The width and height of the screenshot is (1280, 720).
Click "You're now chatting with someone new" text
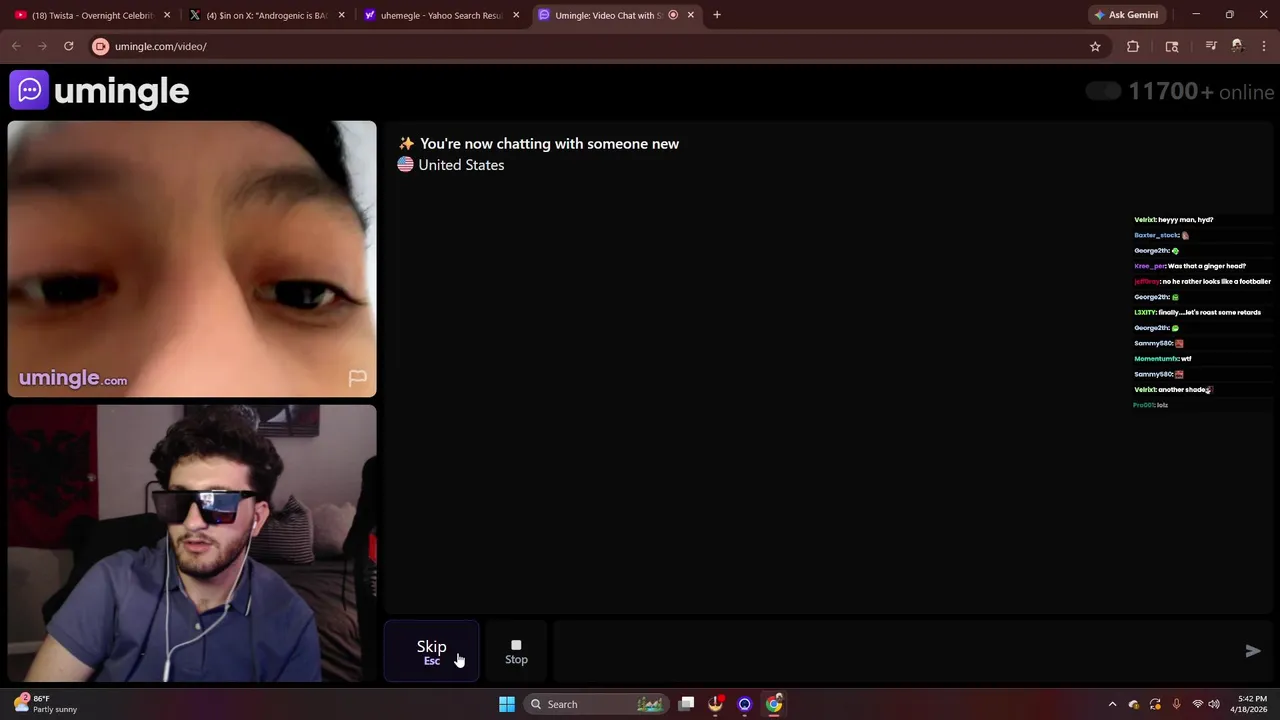(549, 144)
